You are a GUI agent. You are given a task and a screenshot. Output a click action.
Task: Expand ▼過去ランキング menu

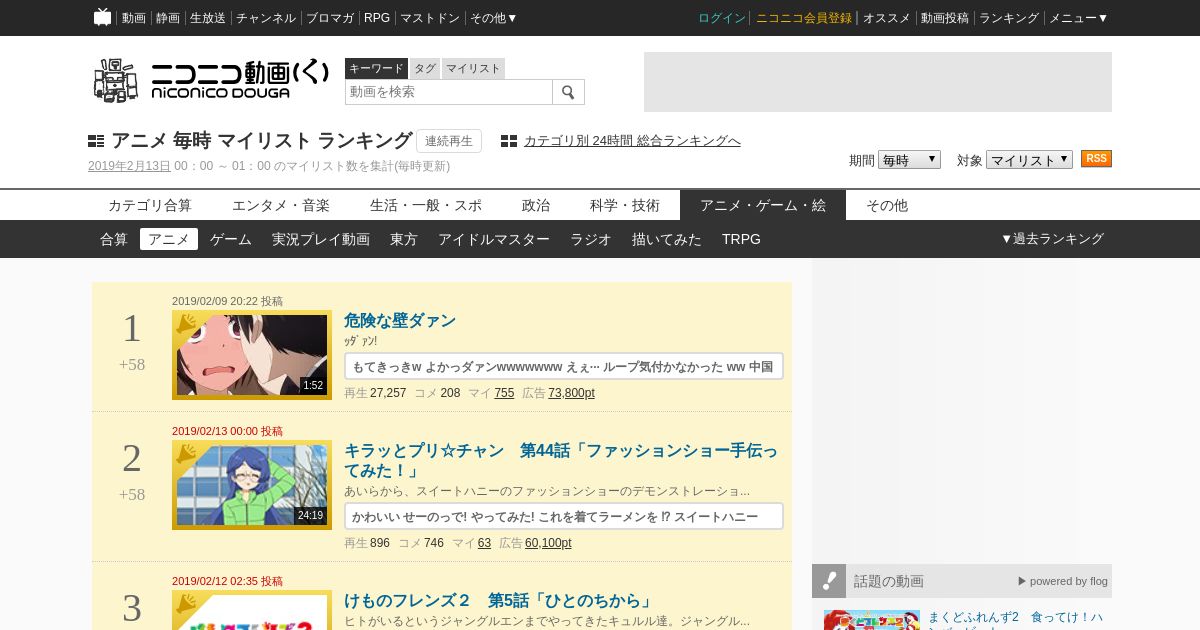click(x=1052, y=239)
